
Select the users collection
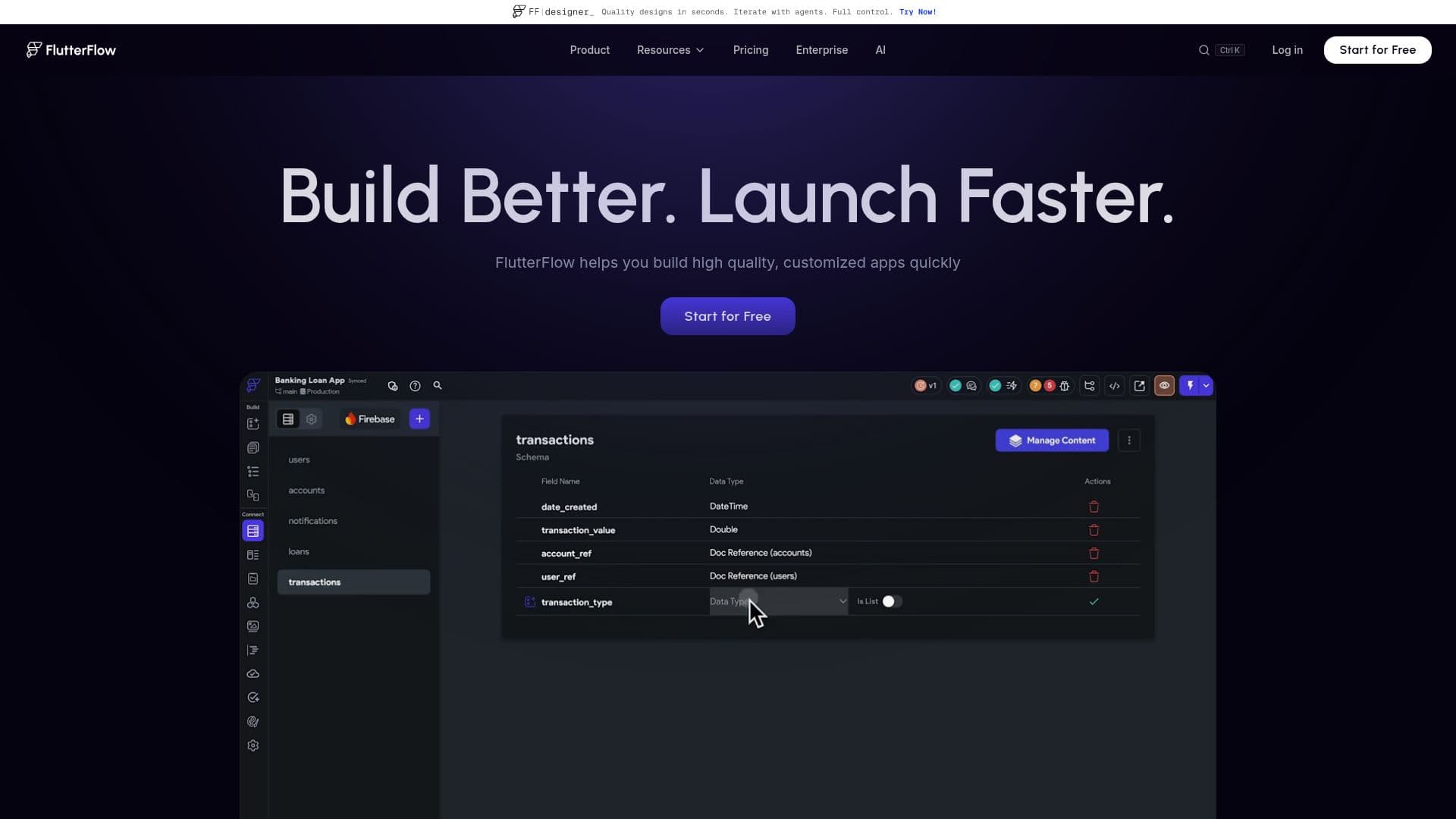point(299,460)
